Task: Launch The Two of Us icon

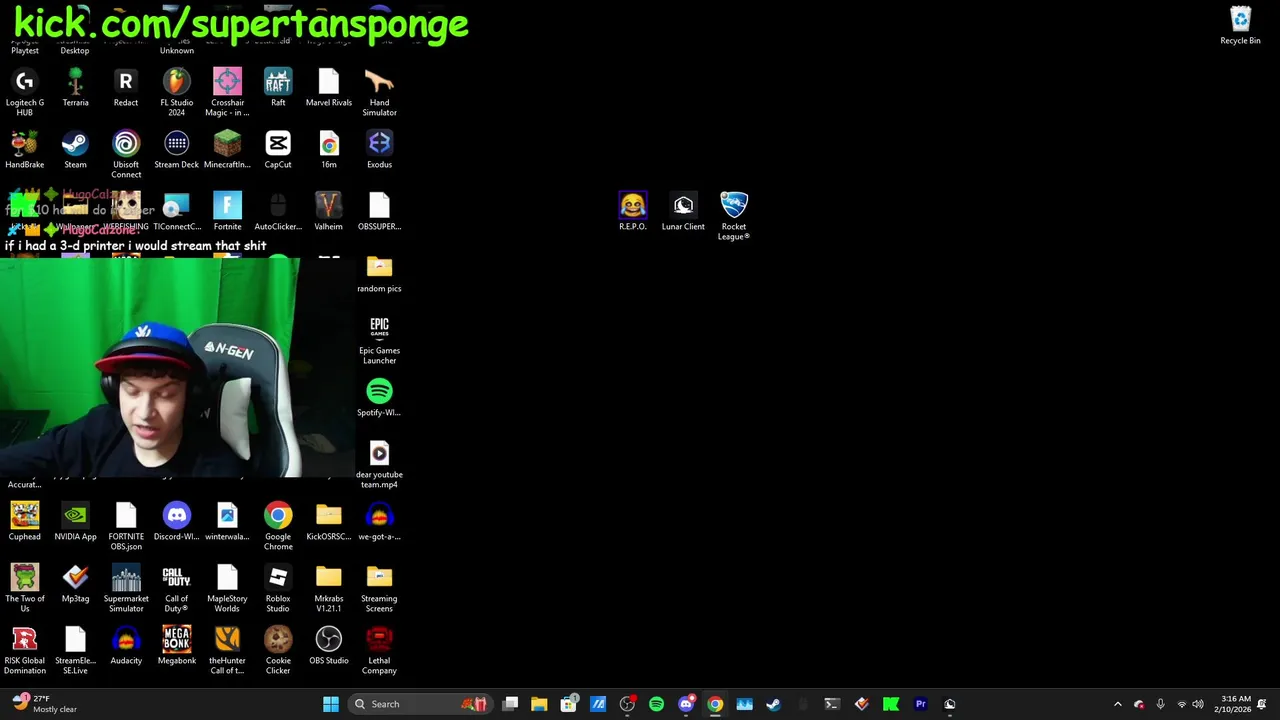Action: (x=25, y=589)
